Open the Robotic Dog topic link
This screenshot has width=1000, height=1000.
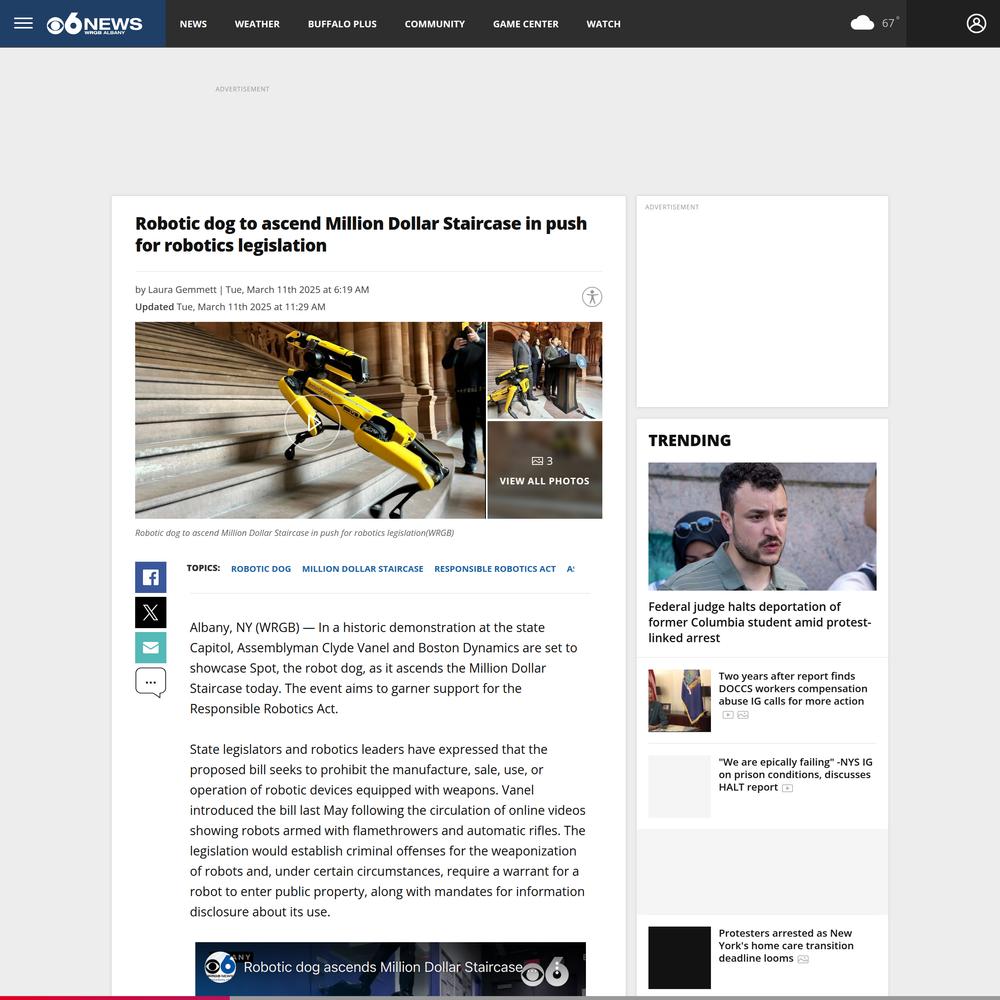click(261, 569)
